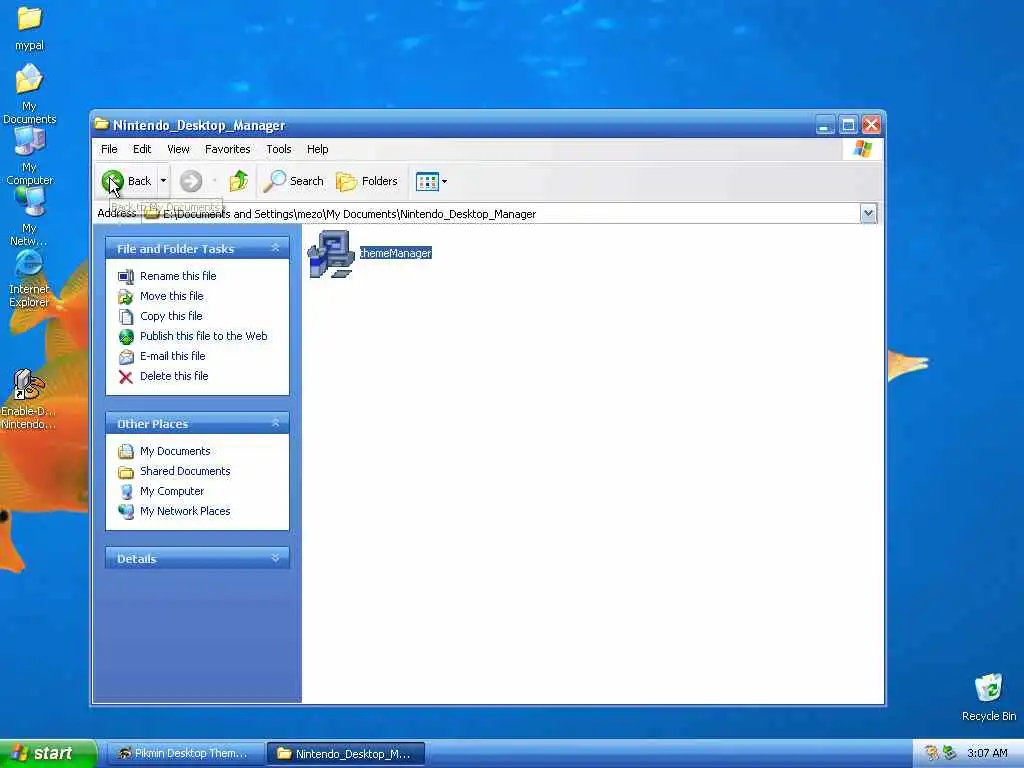The width and height of the screenshot is (1024, 768).
Task: Go to My Network Places in Other Places
Action: coord(185,511)
